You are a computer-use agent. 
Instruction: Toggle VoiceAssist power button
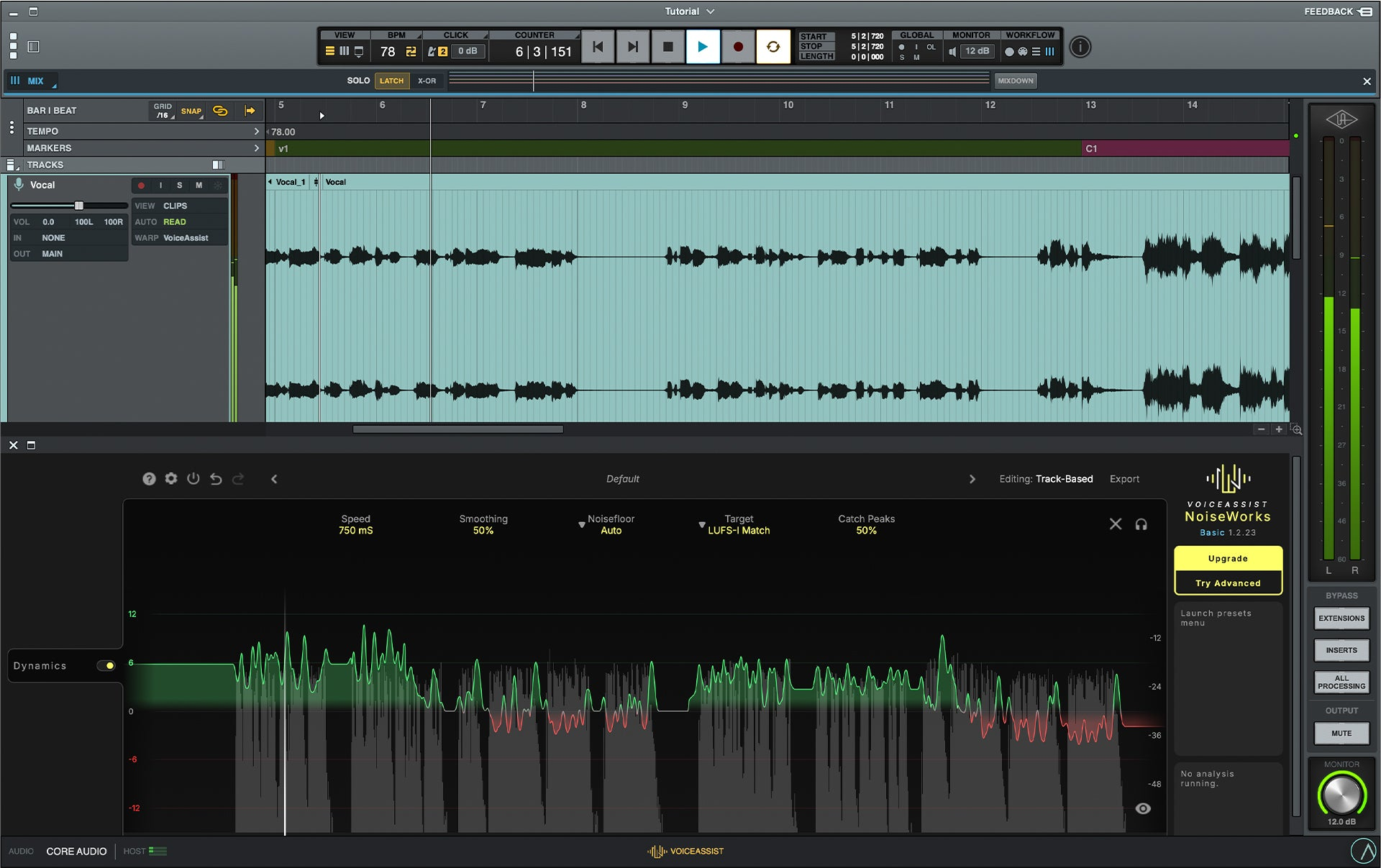tap(193, 478)
